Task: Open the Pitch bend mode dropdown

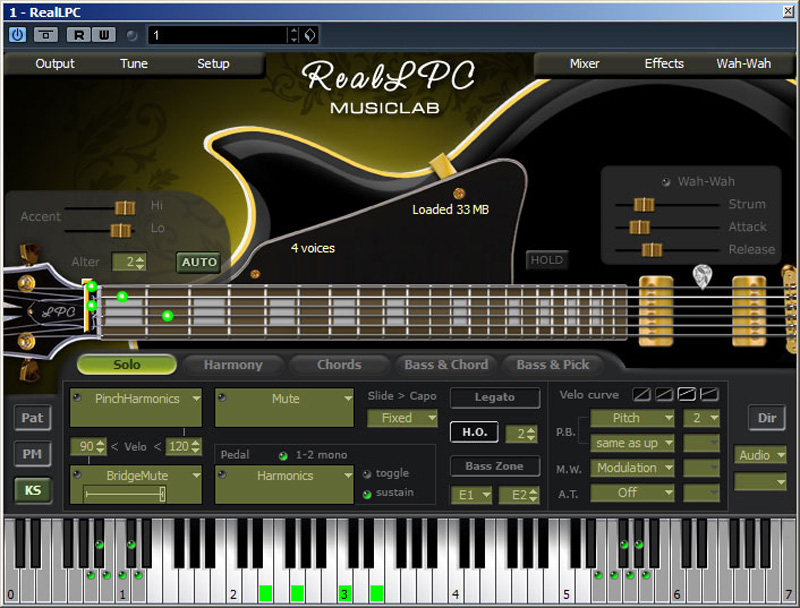Action: [632, 418]
